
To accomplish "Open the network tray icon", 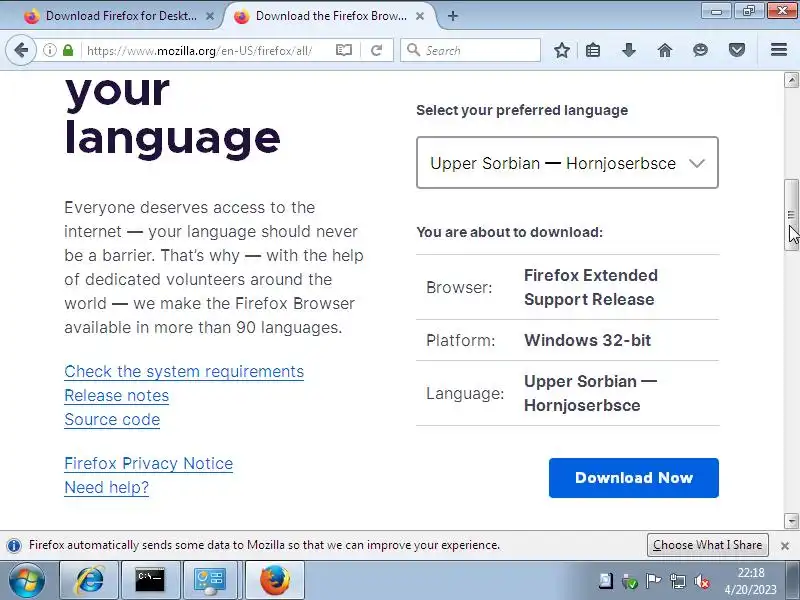I will pos(678,581).
